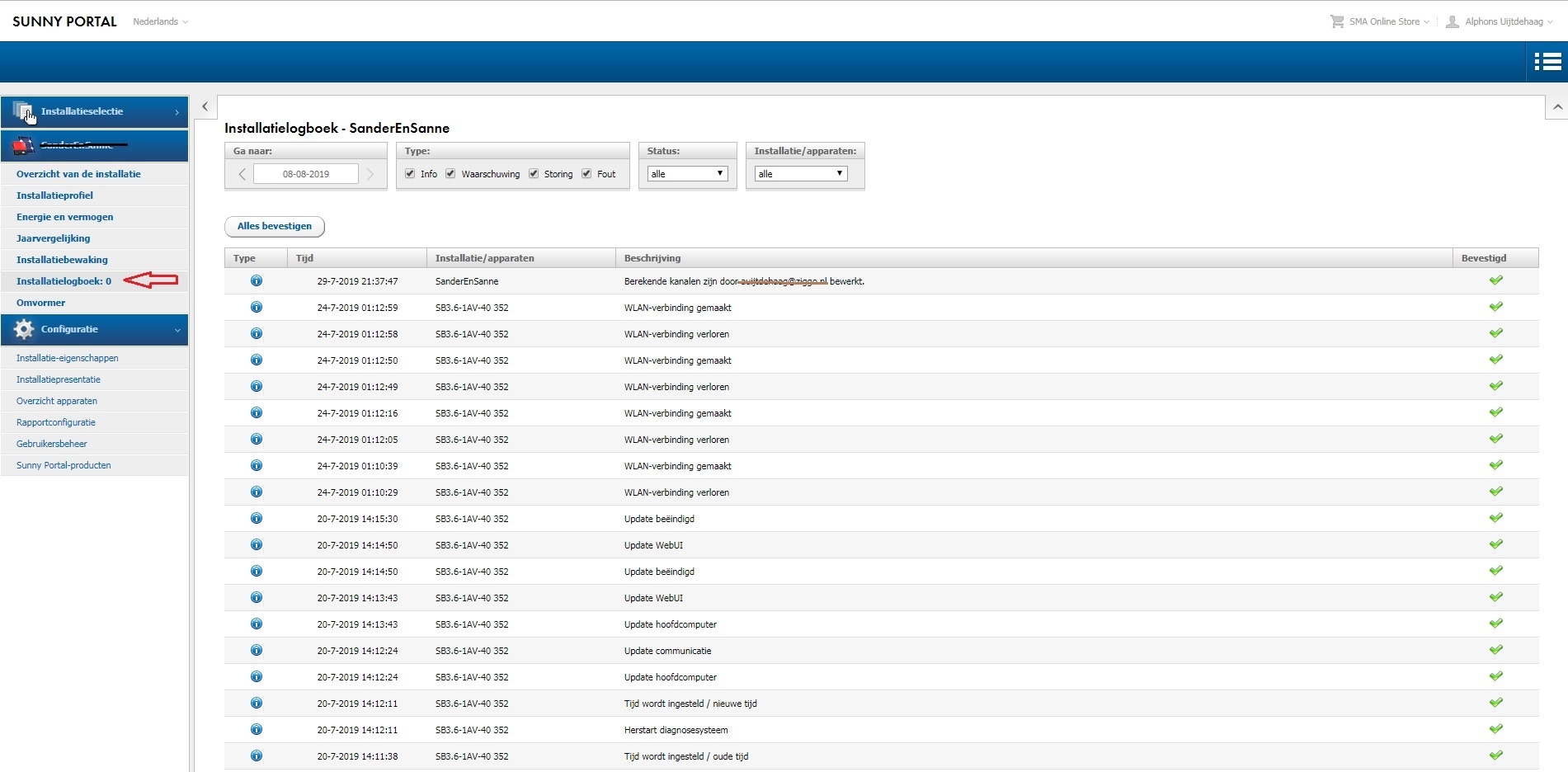The height and width of the screenshot is (772, 1568).
Task: Open the Status dropdown
Action: [687, 174]
